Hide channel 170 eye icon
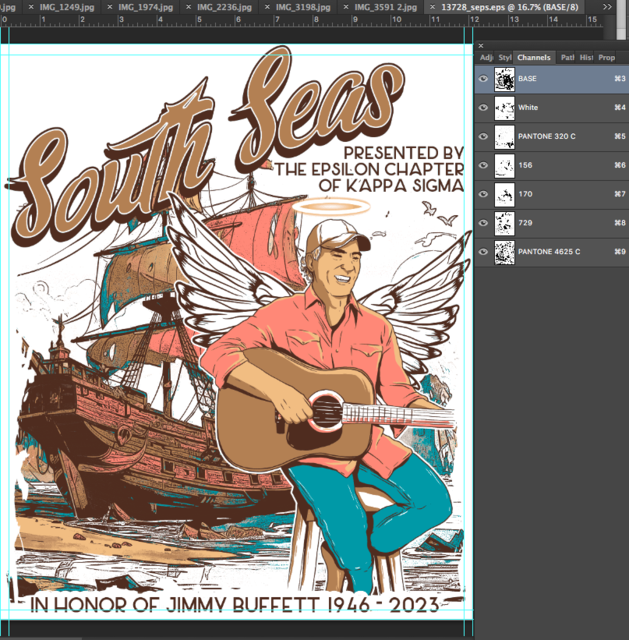The image size is (629, 640). (x=483, y=194)
